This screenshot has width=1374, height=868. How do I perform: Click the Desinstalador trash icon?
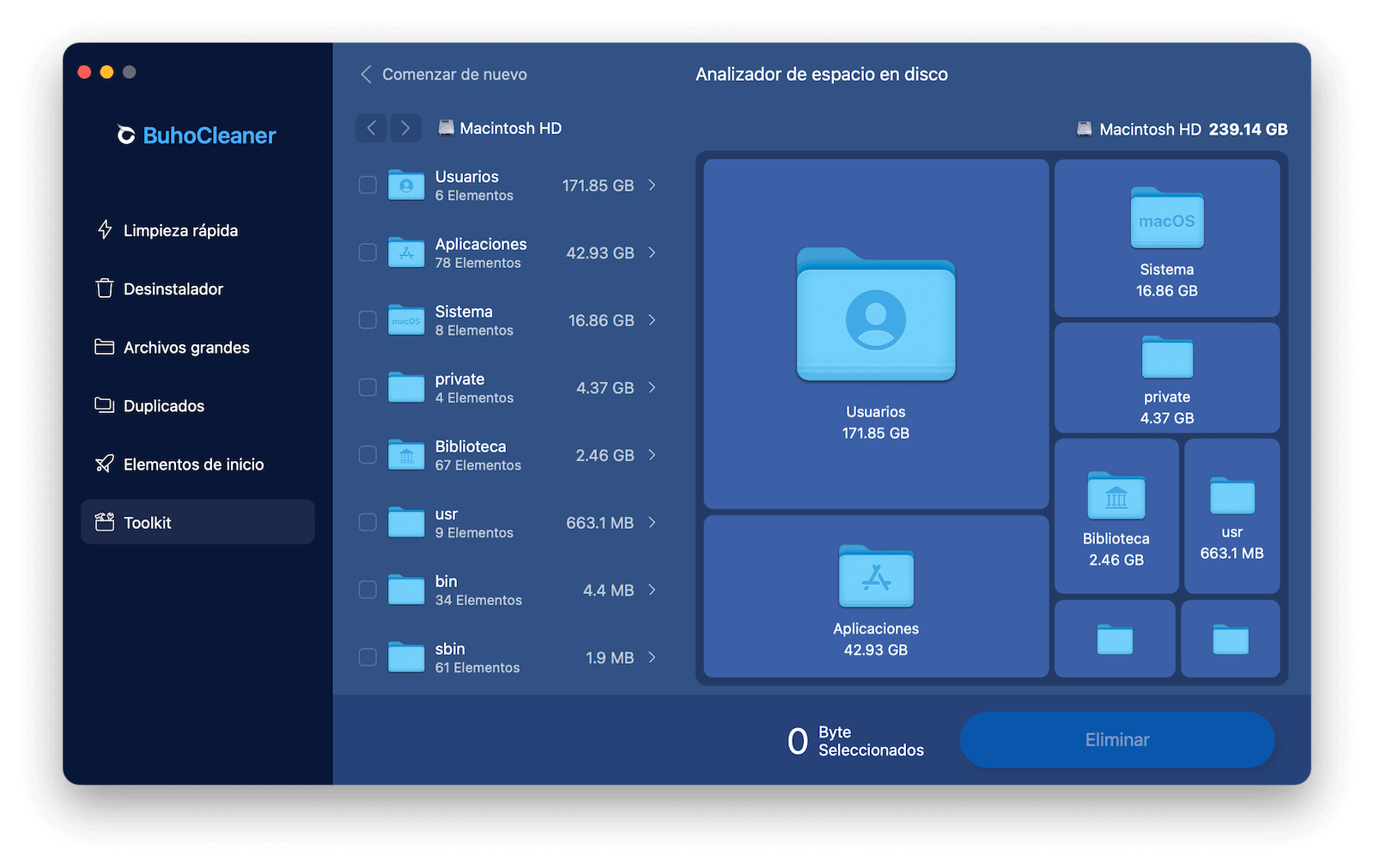click(105, 288)
